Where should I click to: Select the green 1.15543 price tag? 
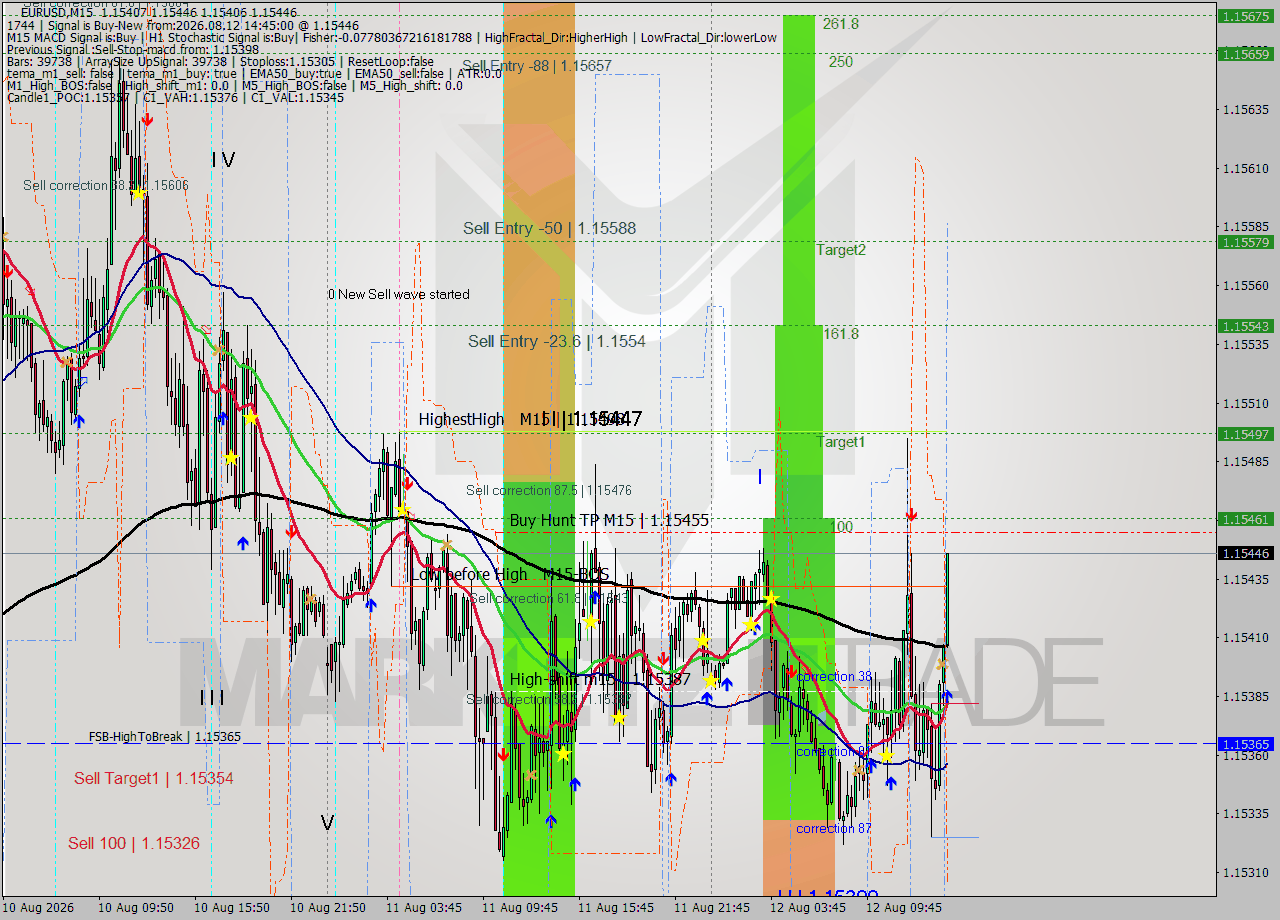(x=1245, y=326)
